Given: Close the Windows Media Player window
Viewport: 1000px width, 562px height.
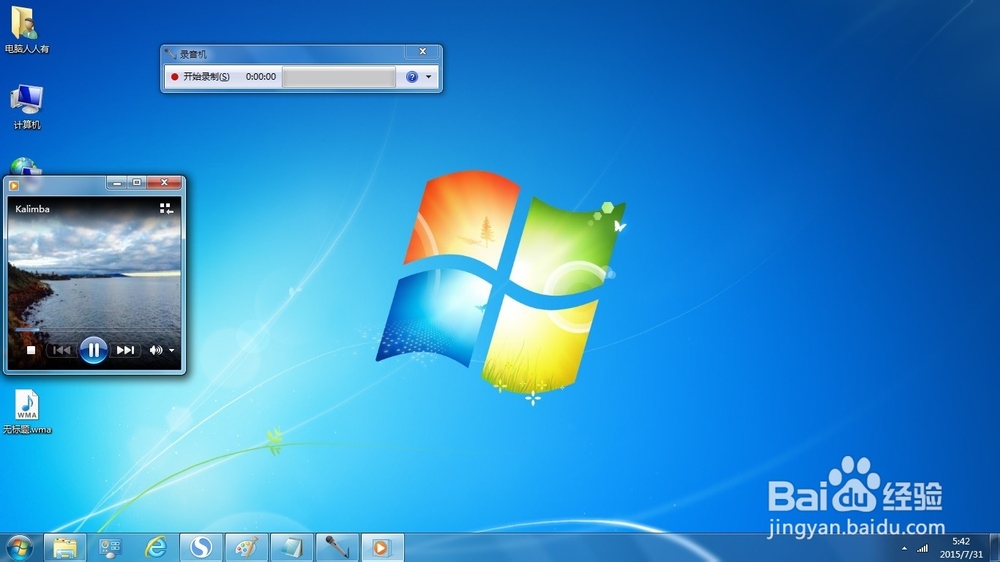Looking at the screenshot, I should coord(164,183).
